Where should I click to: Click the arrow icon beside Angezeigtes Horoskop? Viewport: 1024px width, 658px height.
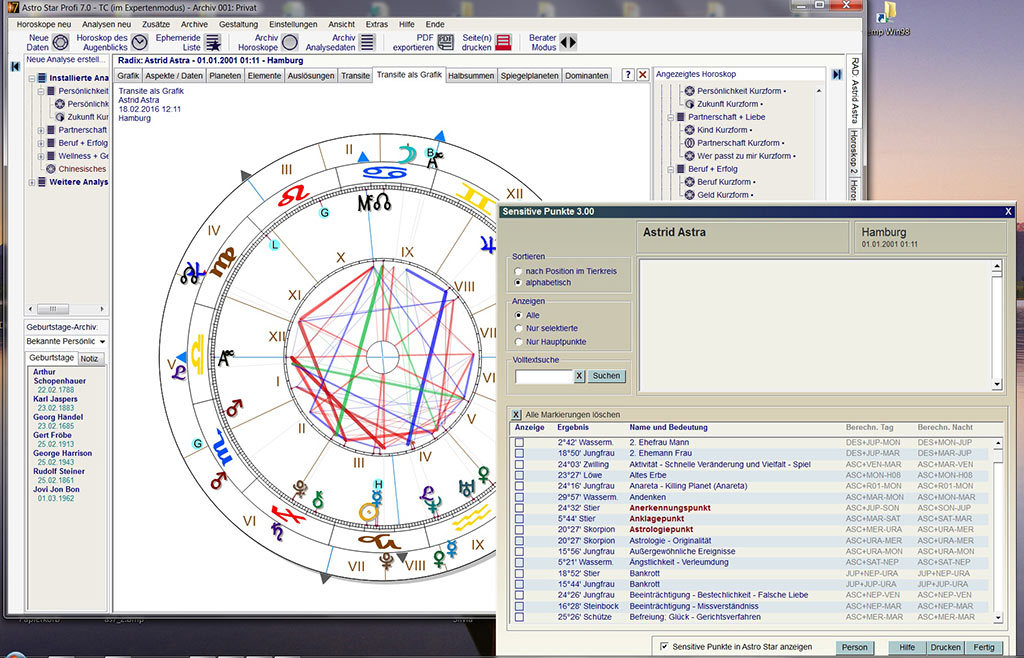[837, 74]
